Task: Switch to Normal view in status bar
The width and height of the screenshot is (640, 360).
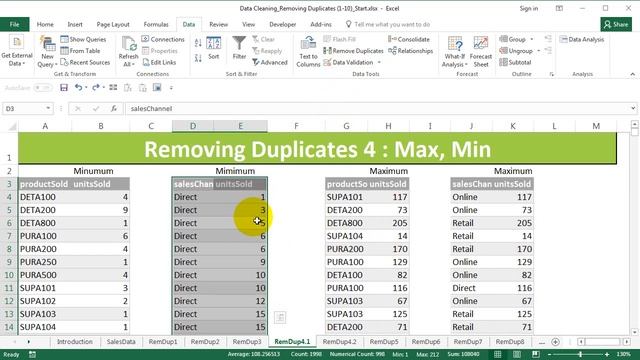Action: (498, 354)
